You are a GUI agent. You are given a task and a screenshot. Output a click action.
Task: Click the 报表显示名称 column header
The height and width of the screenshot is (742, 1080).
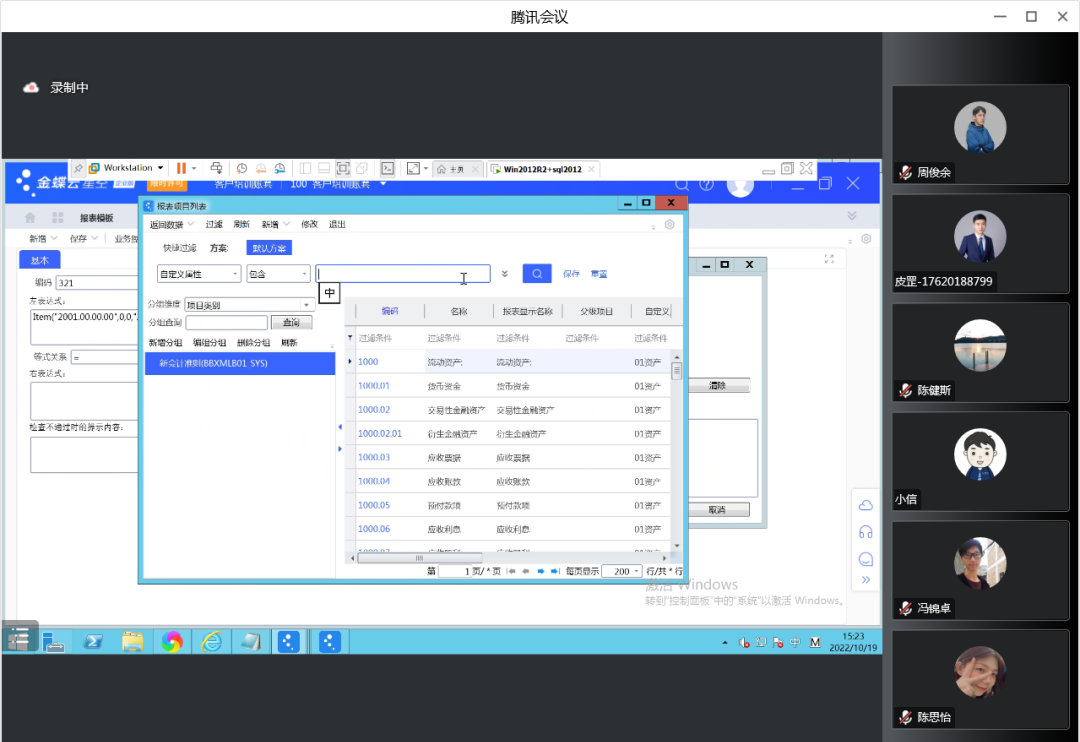point(528,311)
